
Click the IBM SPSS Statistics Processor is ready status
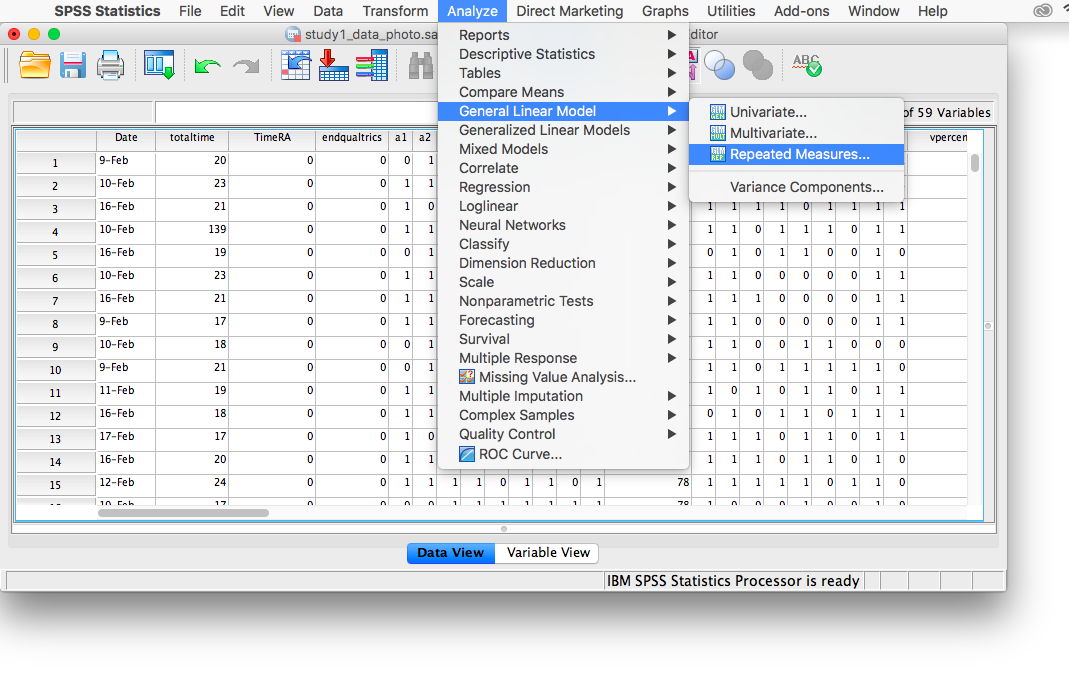pos(733,581)
